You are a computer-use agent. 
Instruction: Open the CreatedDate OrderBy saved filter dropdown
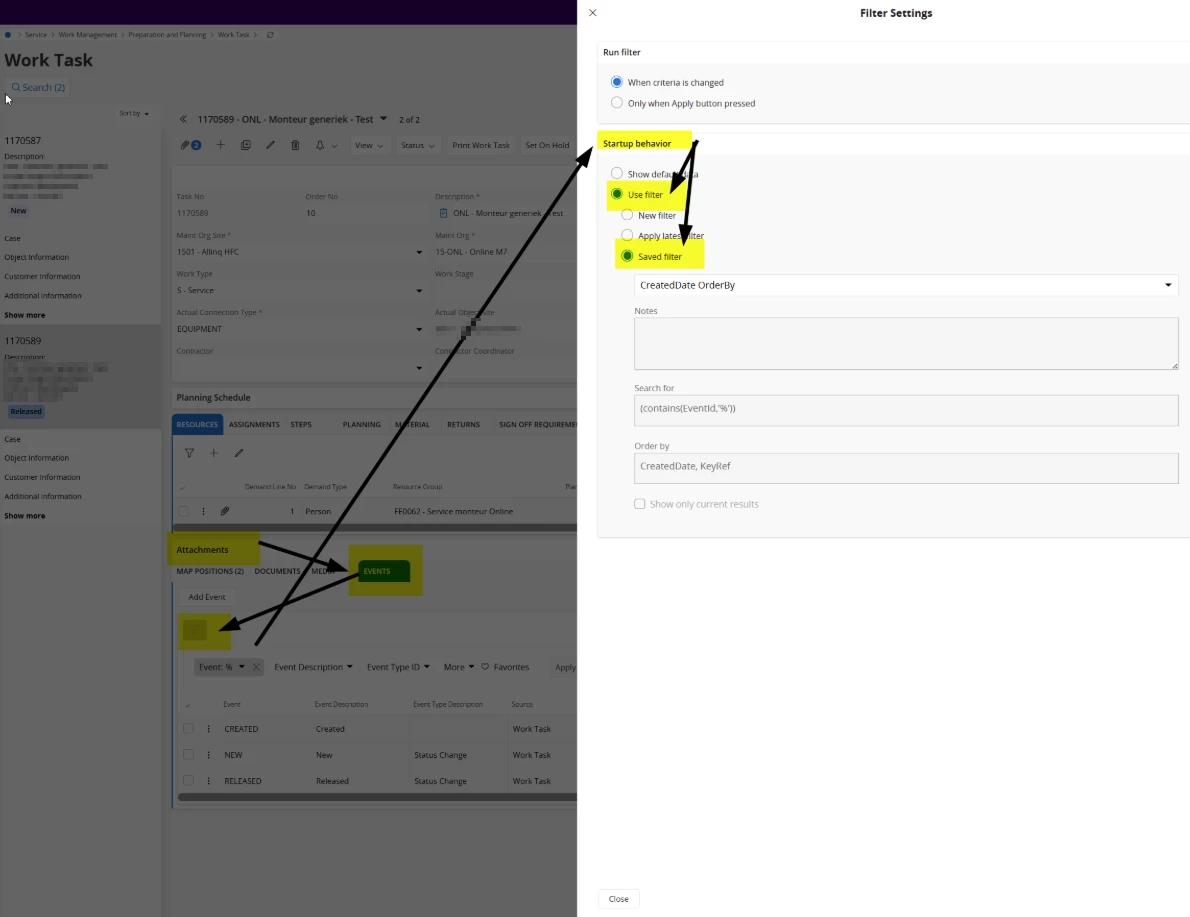(906, 285)
